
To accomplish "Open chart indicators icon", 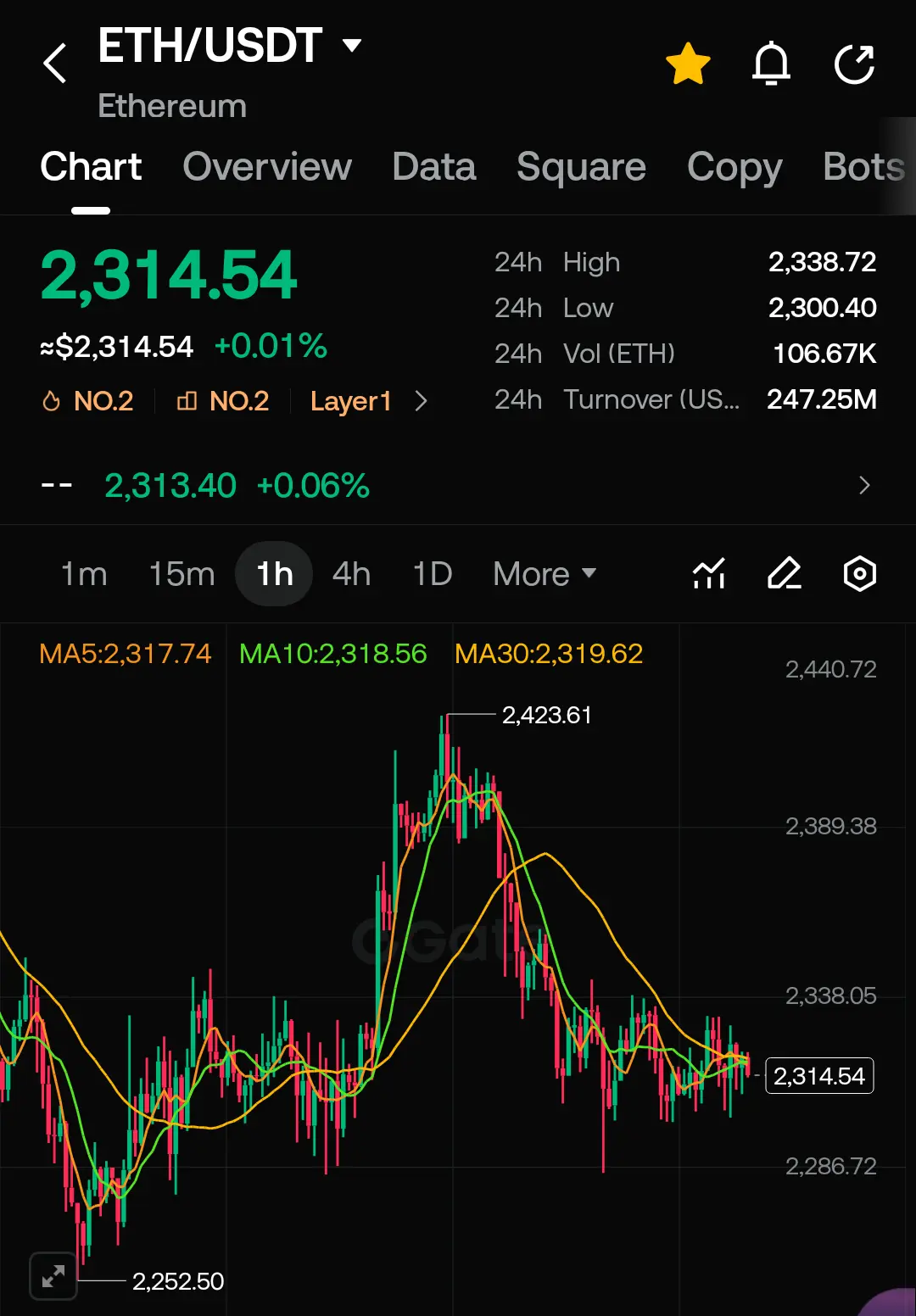I will pos(709,574).
